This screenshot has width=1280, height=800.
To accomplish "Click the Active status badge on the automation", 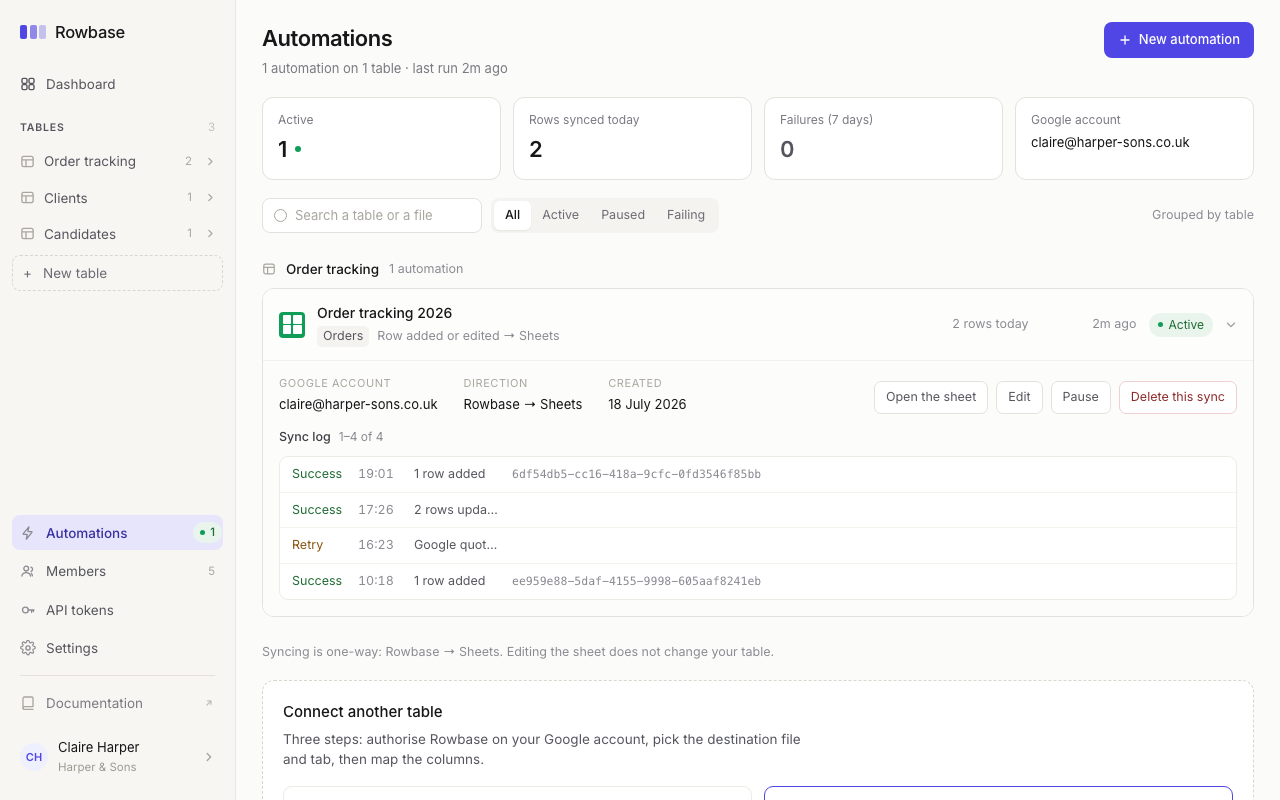I will click(x=1180, y=324).
